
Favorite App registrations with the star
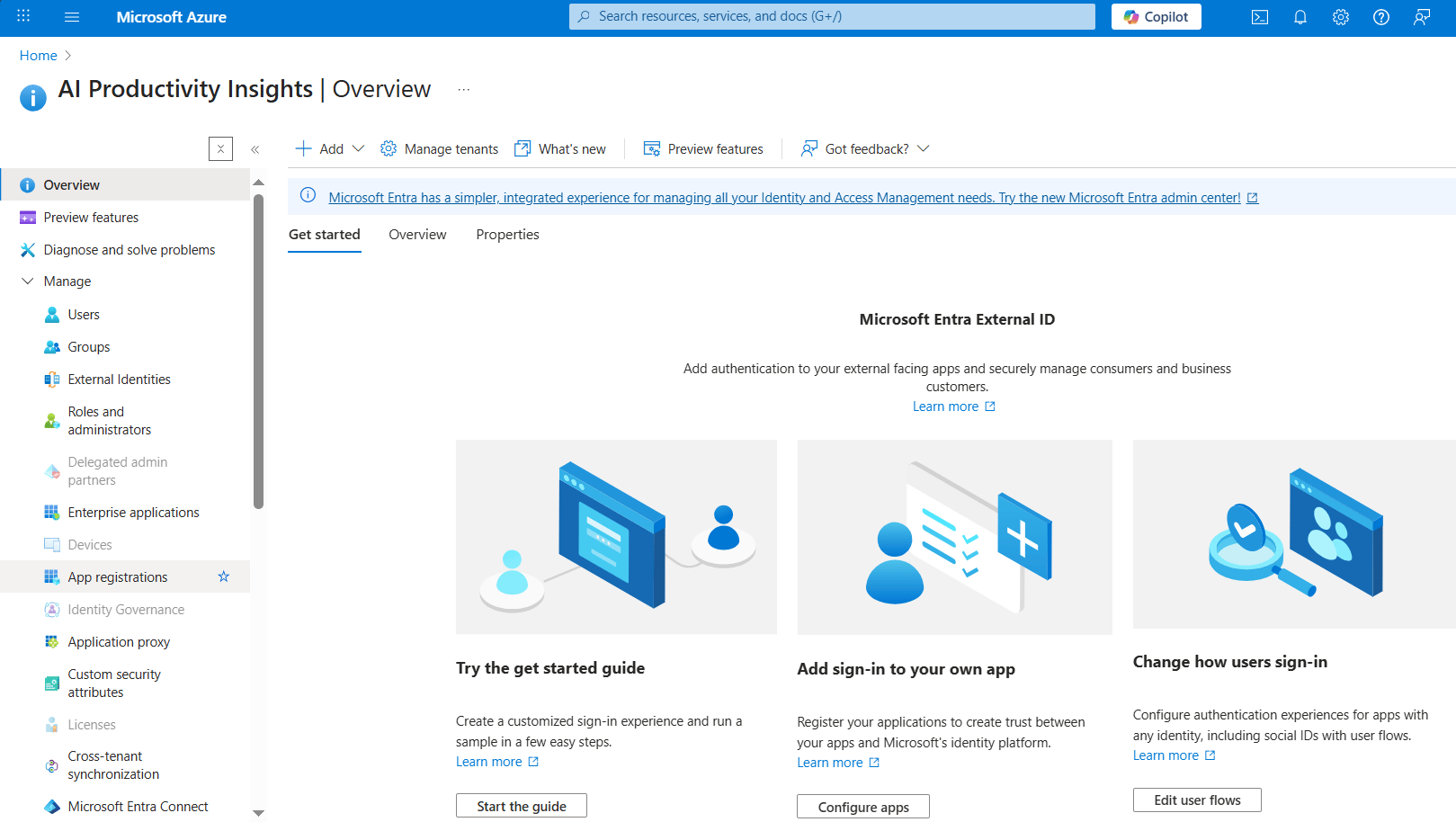click(224, 576)
